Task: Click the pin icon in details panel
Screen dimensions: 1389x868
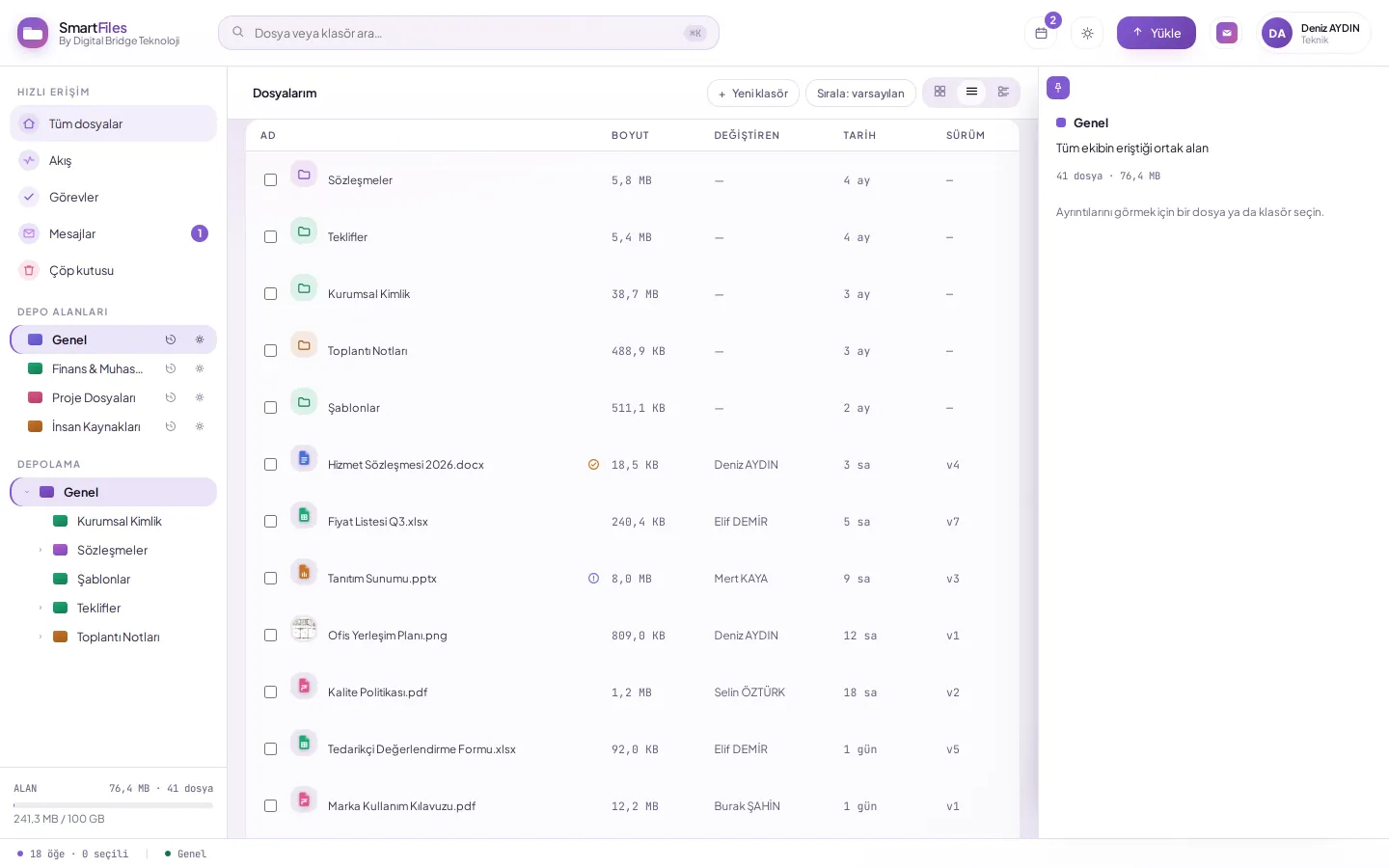Action: [1058, 88]
